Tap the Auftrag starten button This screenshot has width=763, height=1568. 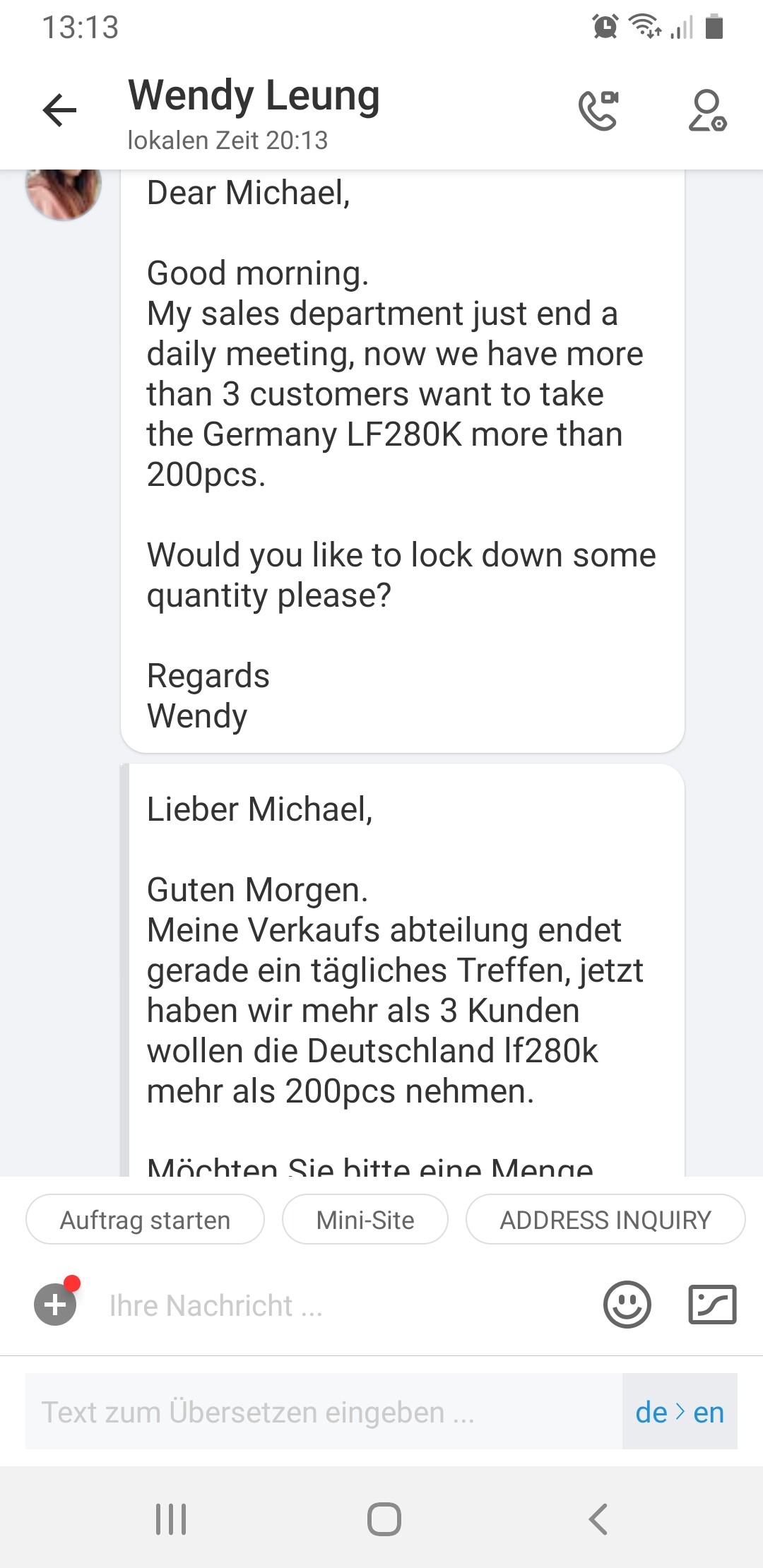pos(145,1220)
